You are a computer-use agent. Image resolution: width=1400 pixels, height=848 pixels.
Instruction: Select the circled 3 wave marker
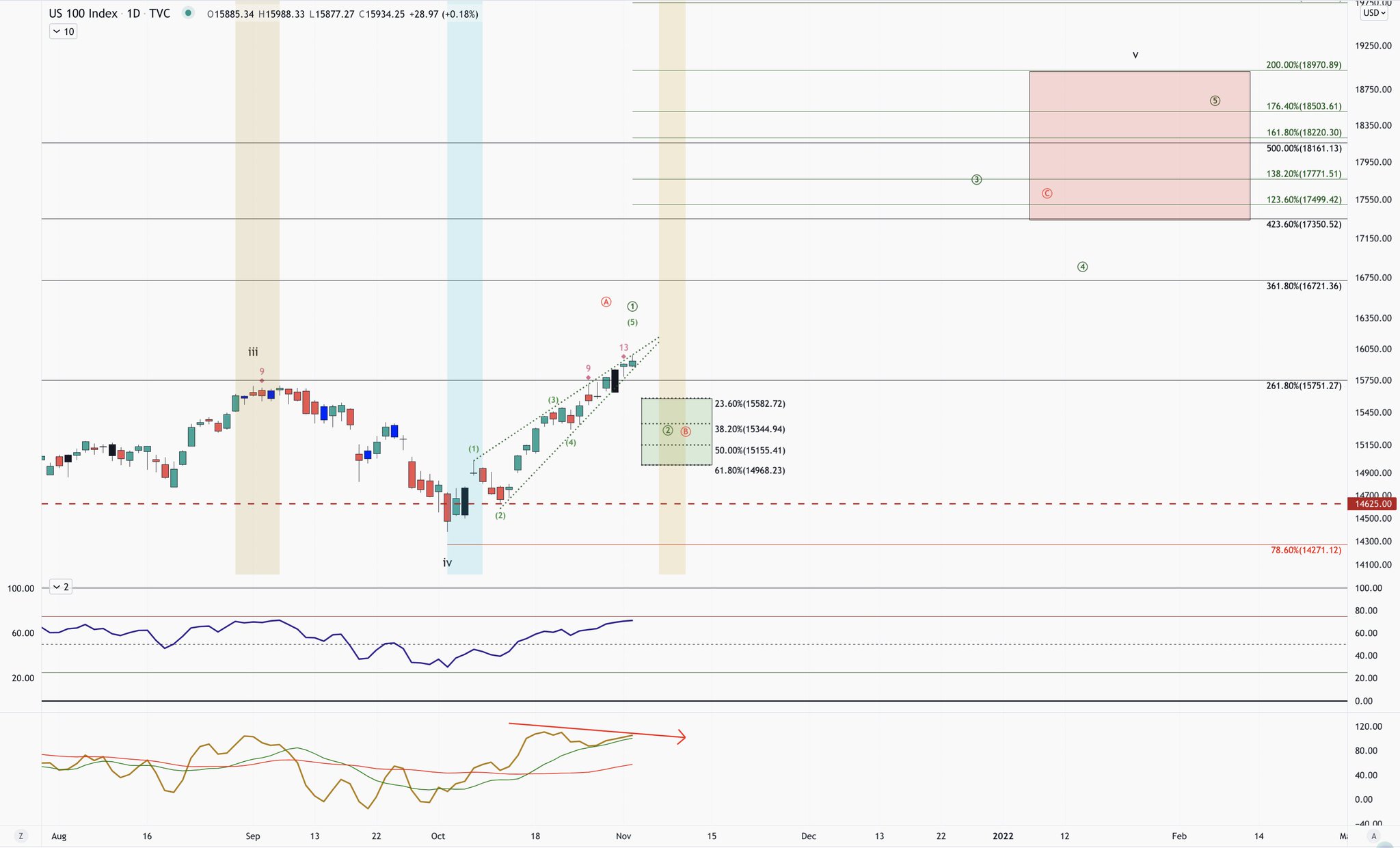coord(976,180)
